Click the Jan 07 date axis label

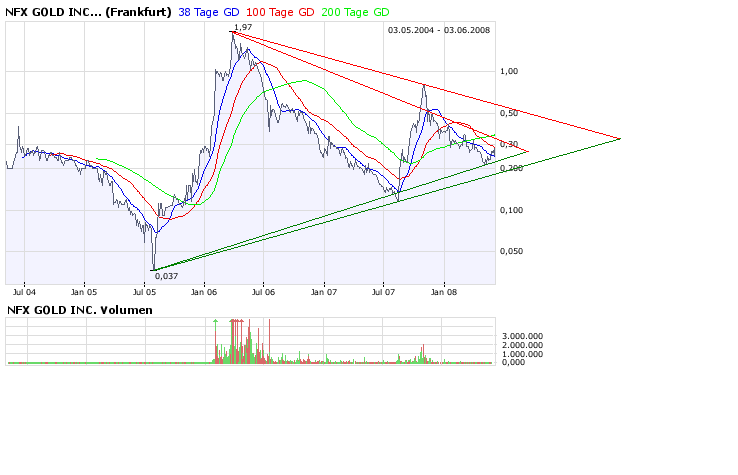point(324,292)
